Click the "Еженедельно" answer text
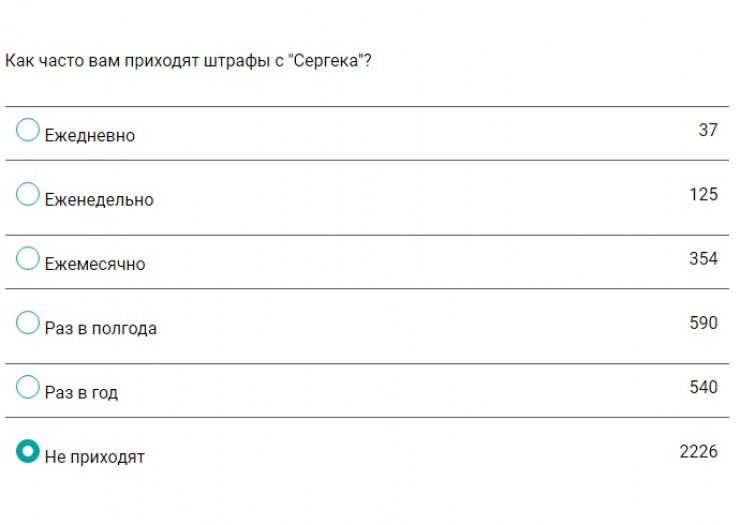 tap(99, 200)
